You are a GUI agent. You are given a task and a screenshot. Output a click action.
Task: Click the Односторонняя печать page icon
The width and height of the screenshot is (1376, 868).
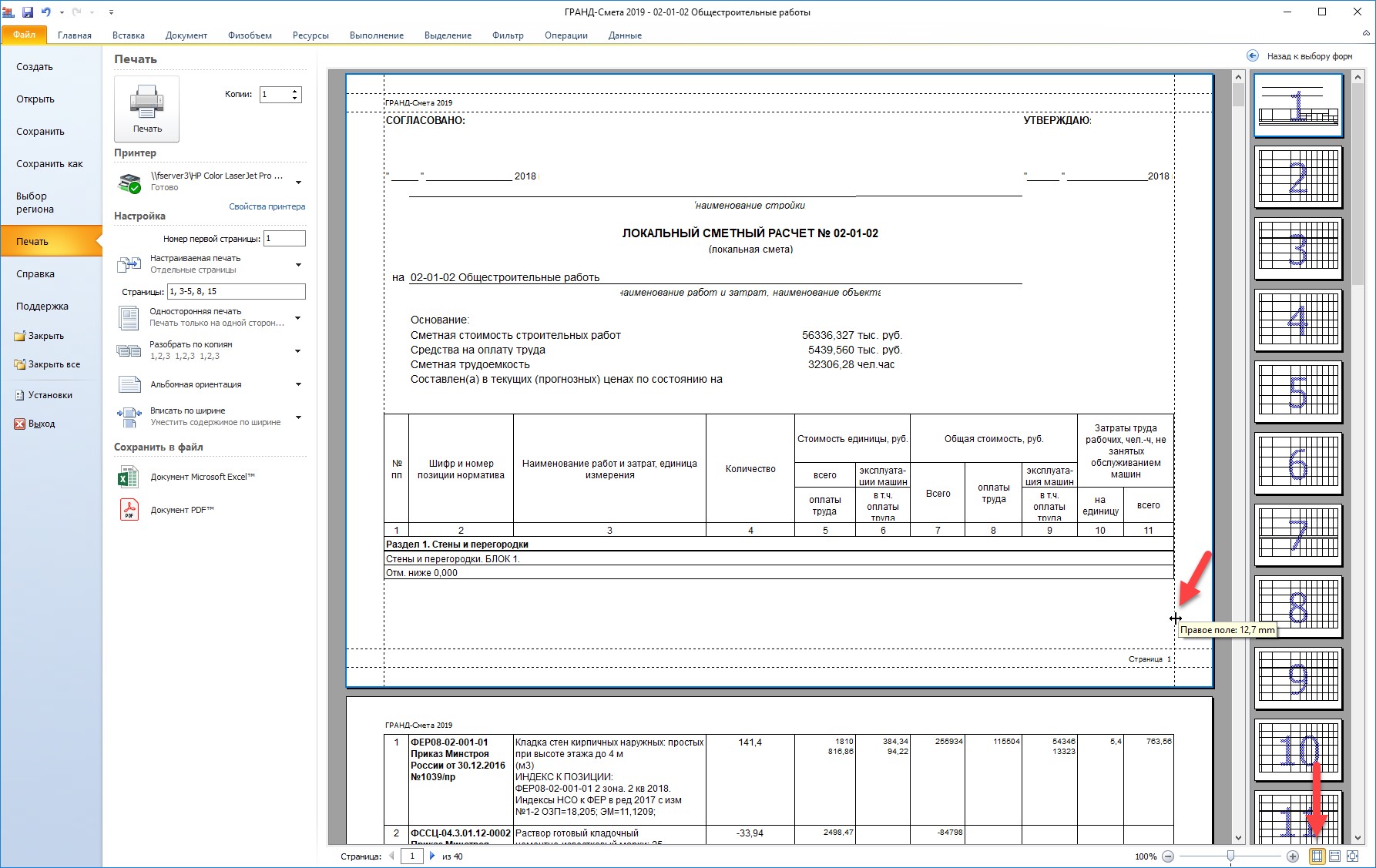point(129,317)
